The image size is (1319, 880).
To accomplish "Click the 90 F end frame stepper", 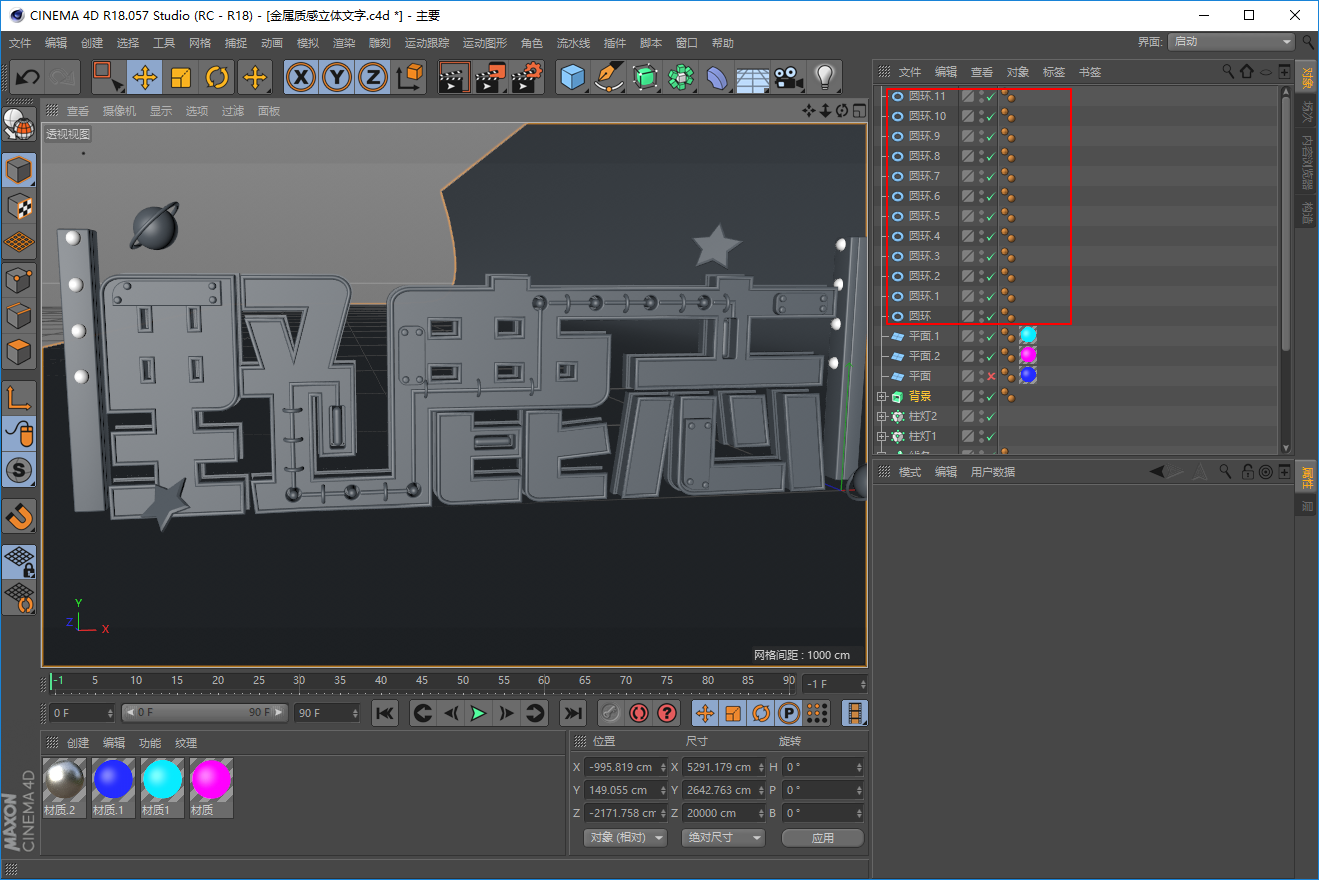I will coord(354,713).
